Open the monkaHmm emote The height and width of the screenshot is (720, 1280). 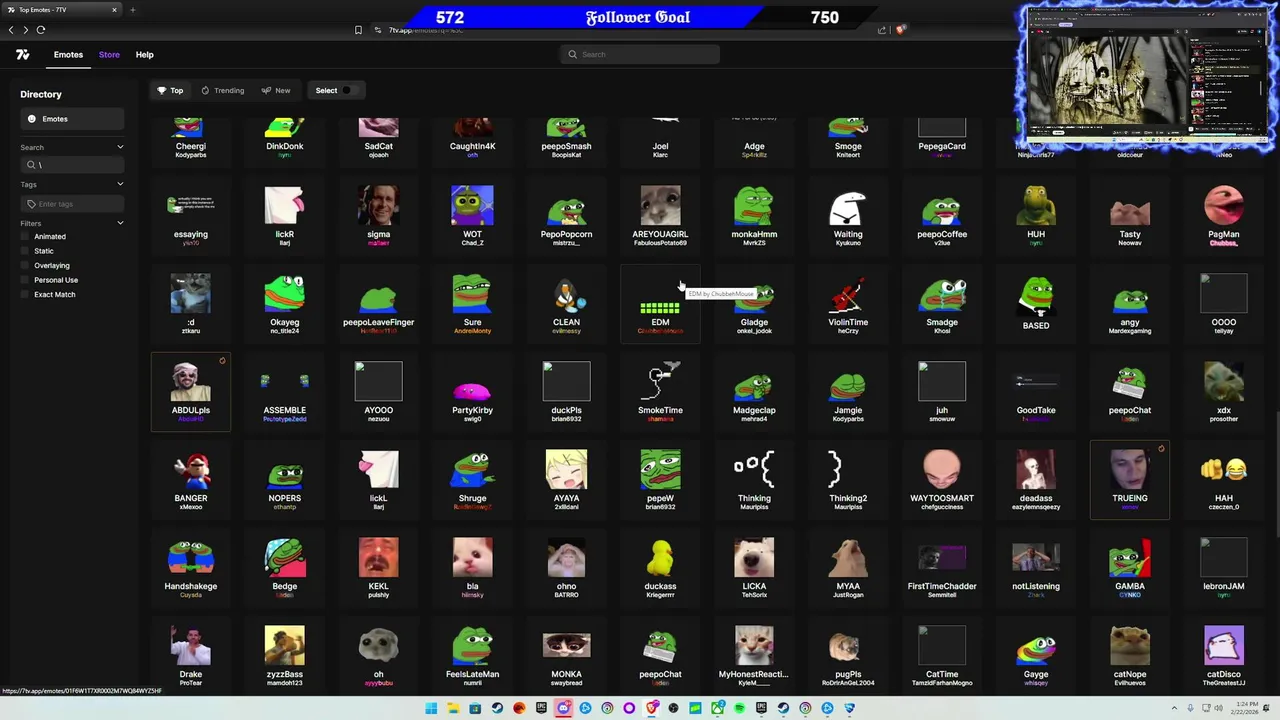coord(754,216)
